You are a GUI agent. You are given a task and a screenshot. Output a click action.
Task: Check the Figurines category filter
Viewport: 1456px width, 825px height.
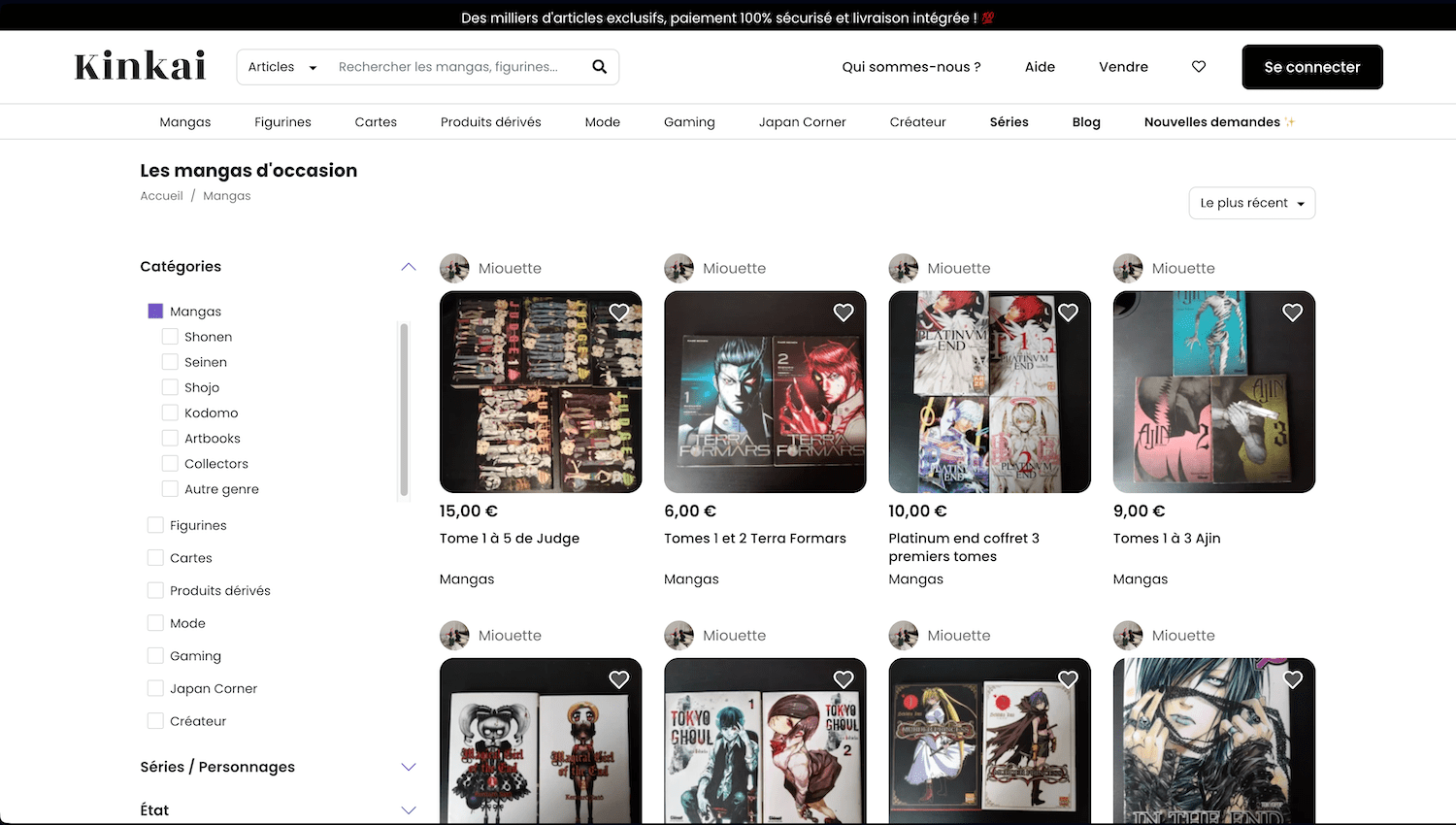[x=155, y=525]
